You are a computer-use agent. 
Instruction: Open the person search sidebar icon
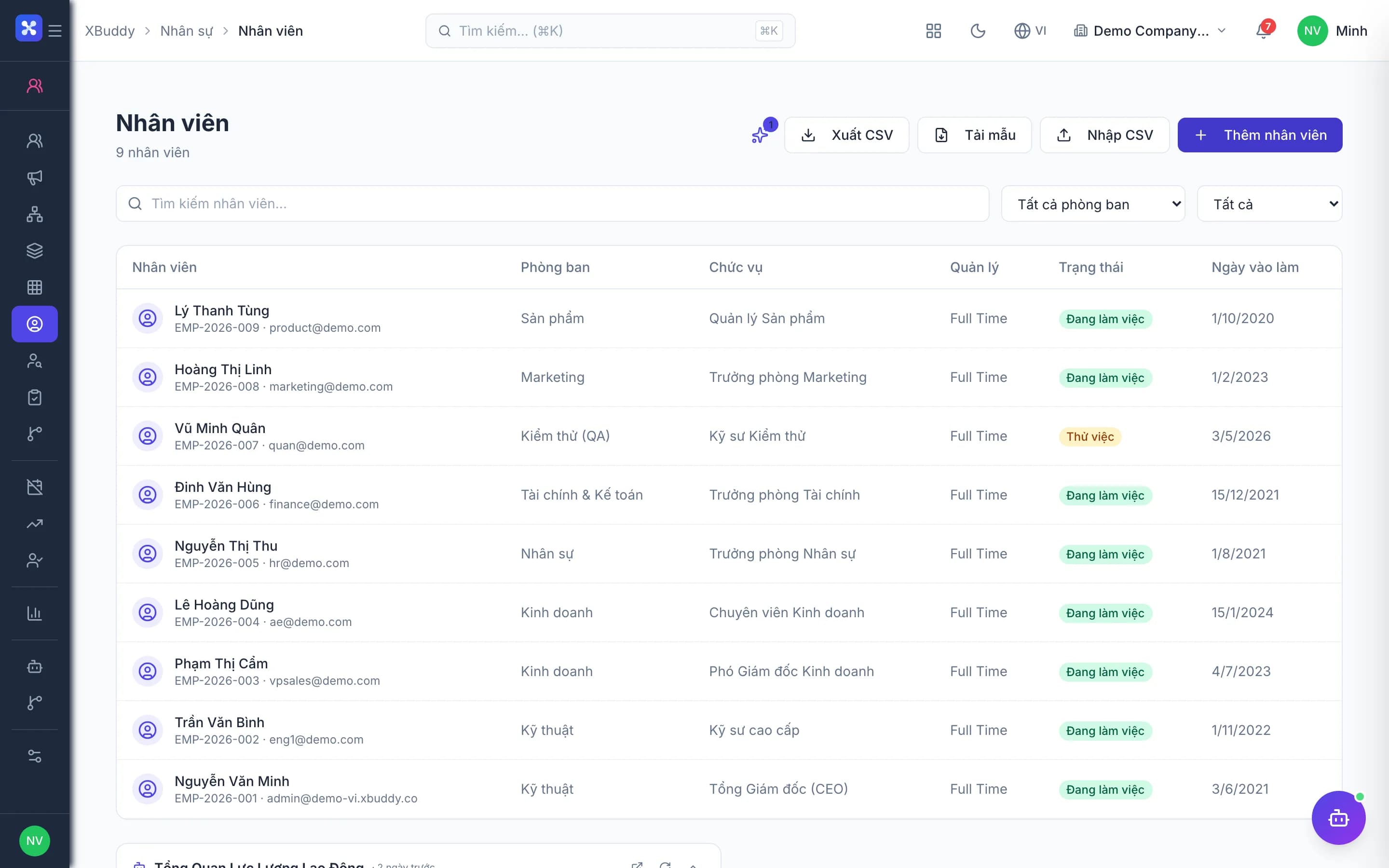pos(34,361)
